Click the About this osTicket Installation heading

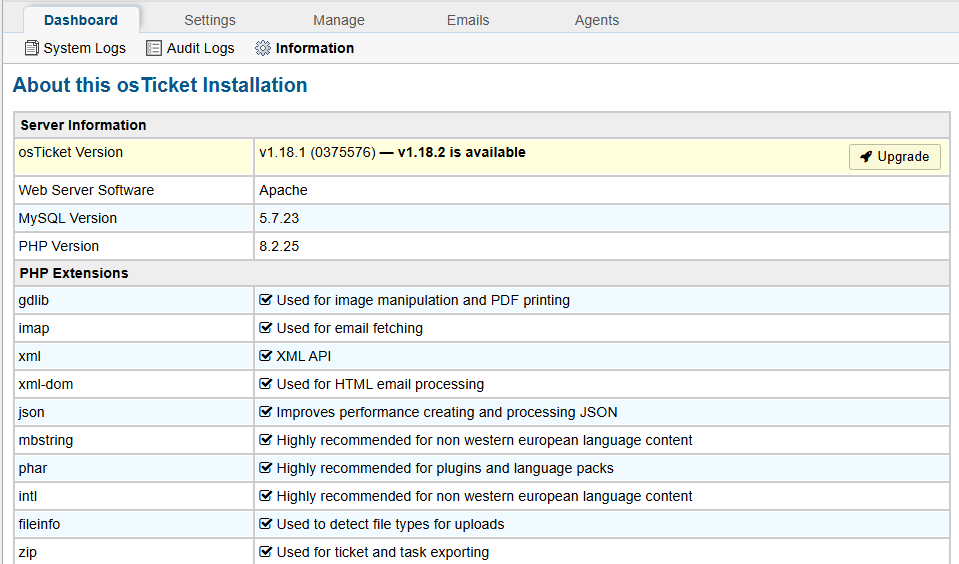point(160,85)
